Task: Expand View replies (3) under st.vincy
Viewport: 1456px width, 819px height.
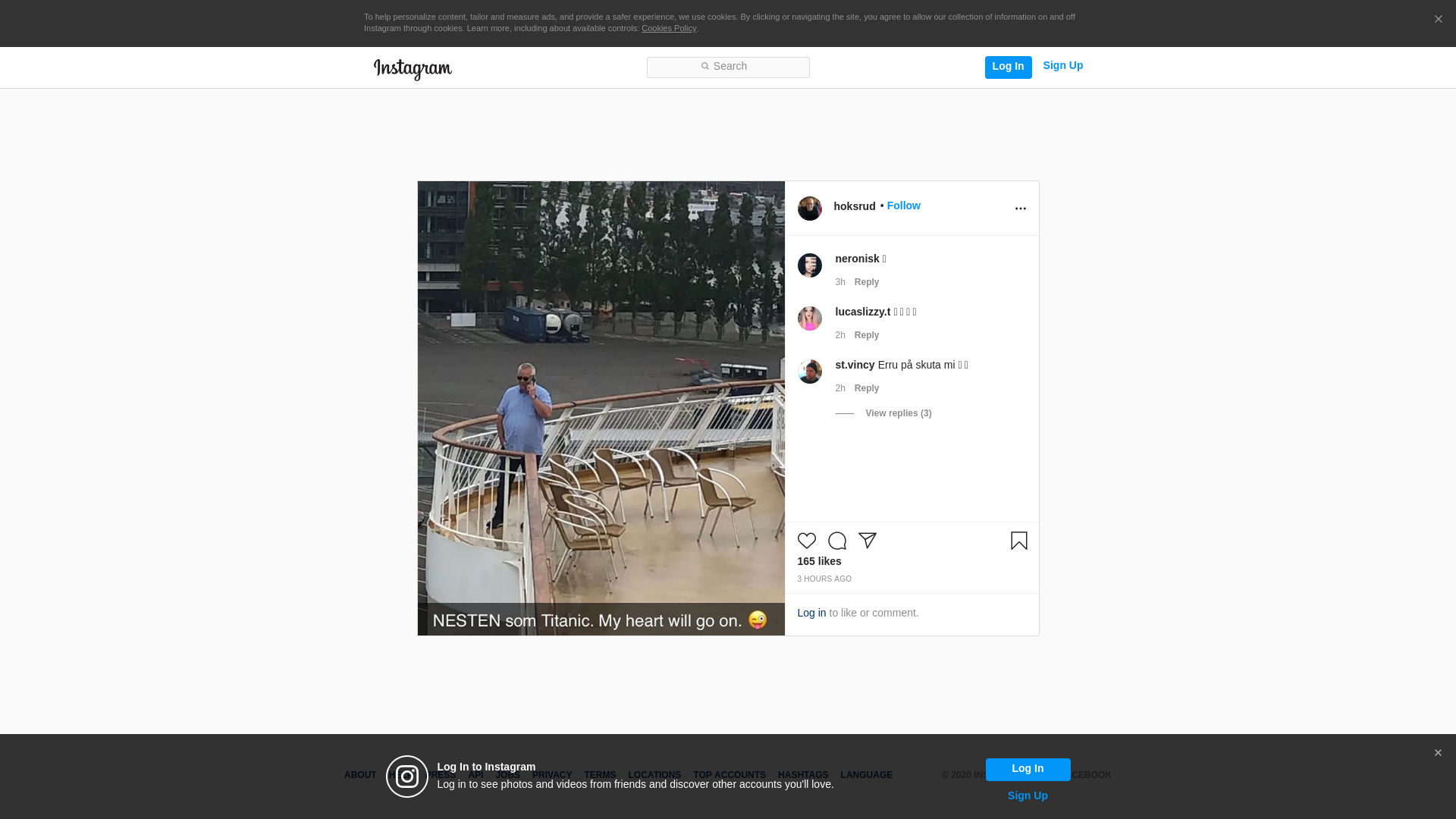Action: point(898,413)
